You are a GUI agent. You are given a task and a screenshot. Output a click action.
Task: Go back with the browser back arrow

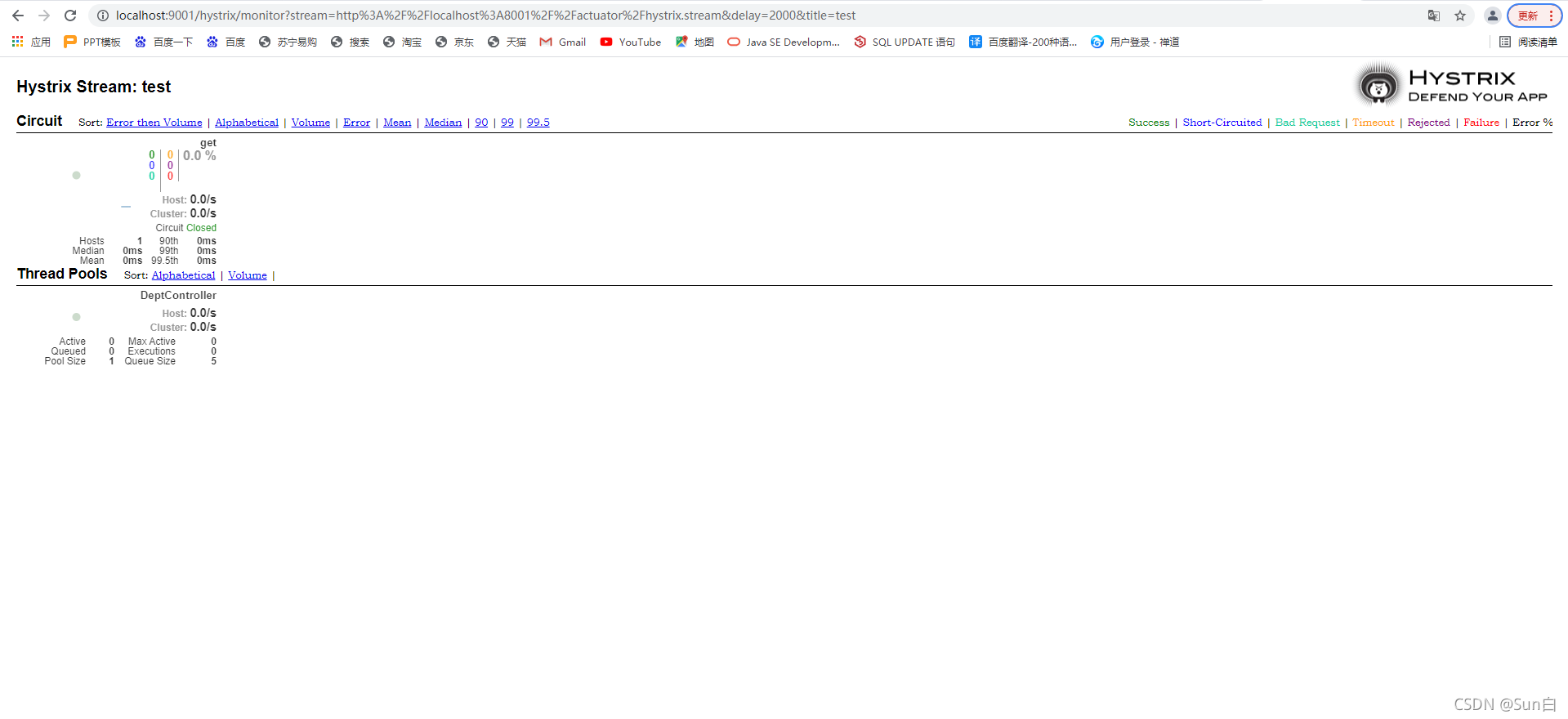pyautogui.click(x=18, y=16)
